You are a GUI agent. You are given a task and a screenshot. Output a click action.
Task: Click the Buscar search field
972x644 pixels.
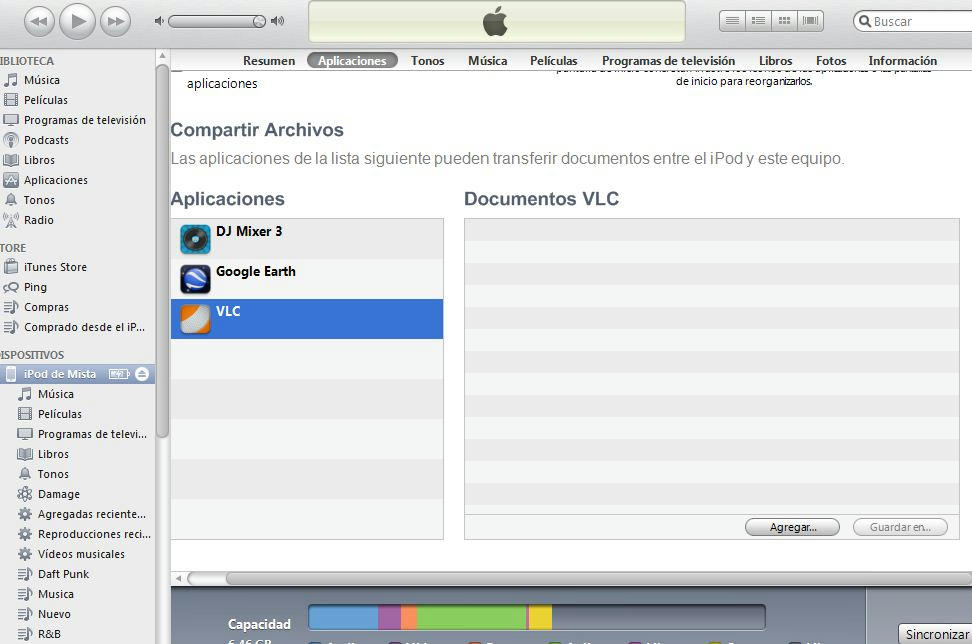point(913,21)
